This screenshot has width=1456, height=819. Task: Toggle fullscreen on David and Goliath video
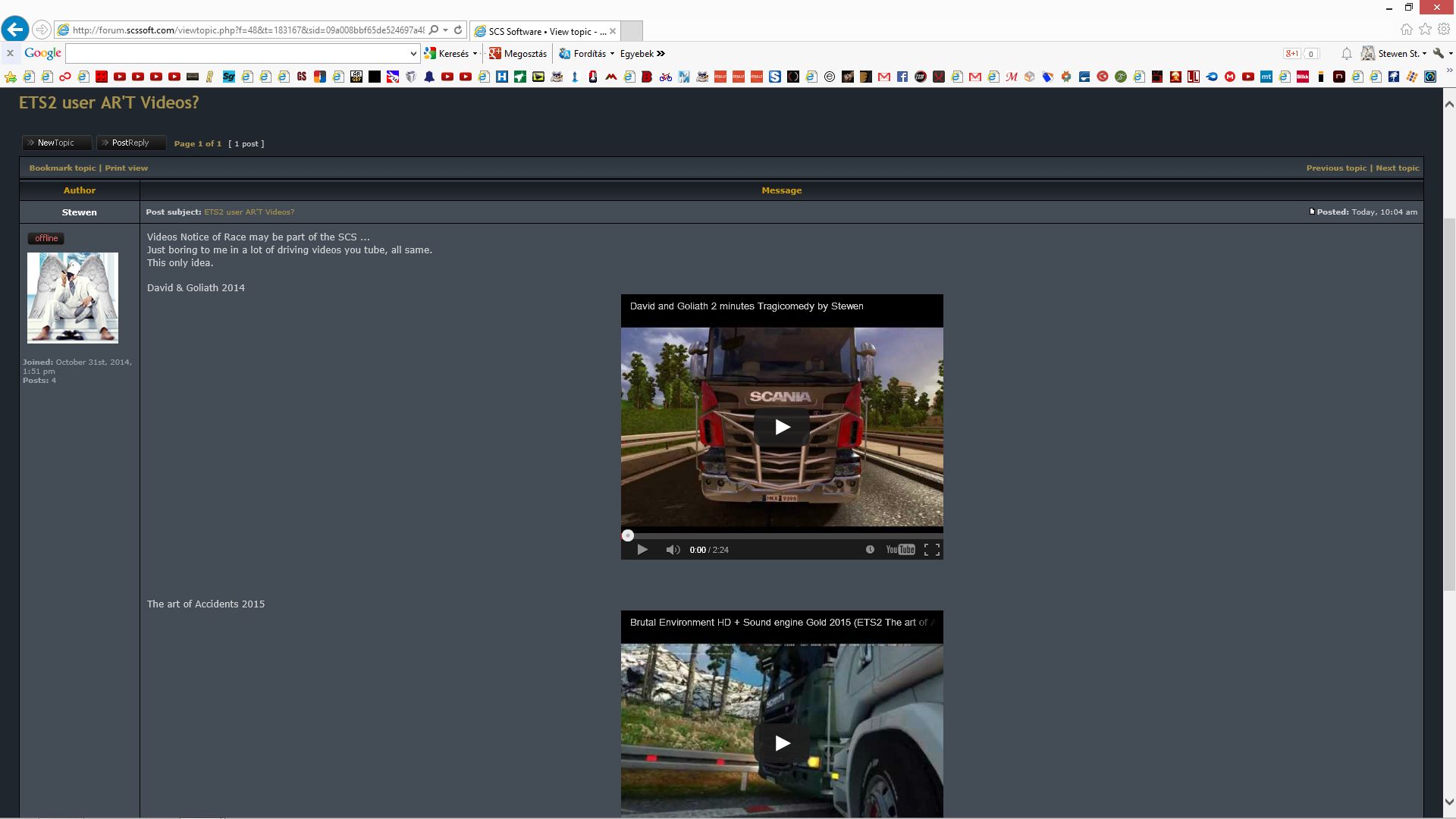[x=932, y=550]
